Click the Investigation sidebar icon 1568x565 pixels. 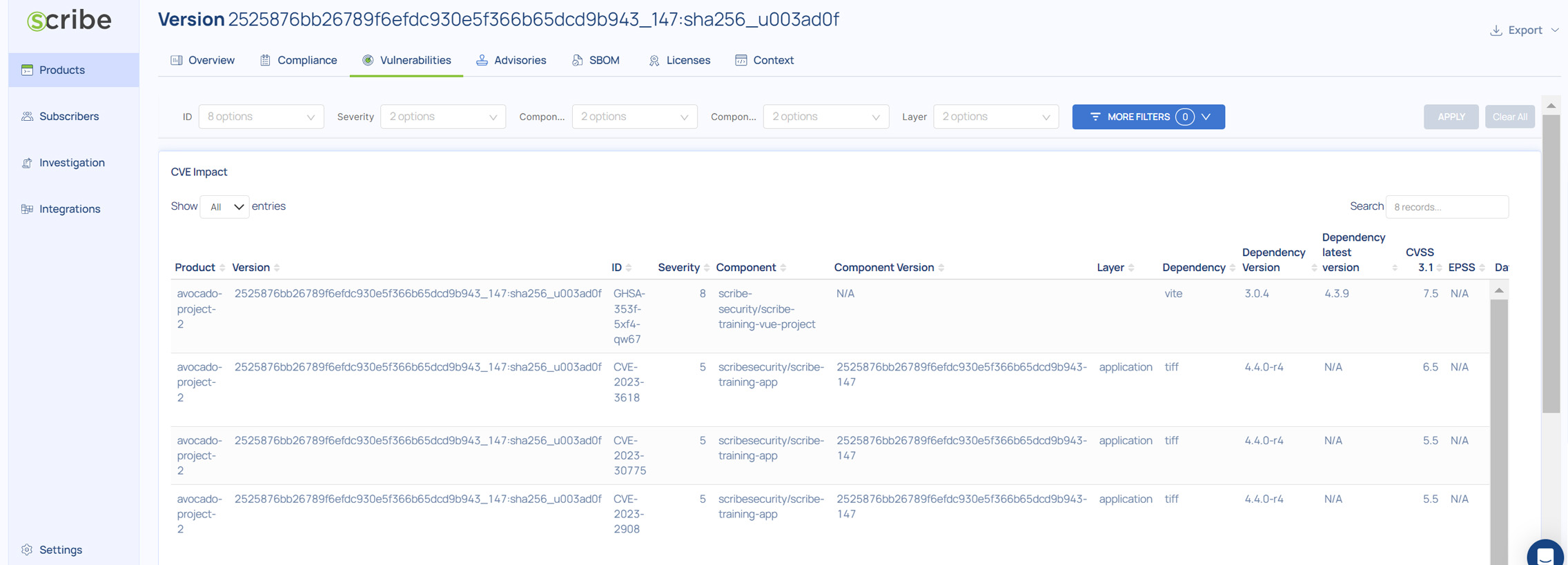click(x=27, y=163)
